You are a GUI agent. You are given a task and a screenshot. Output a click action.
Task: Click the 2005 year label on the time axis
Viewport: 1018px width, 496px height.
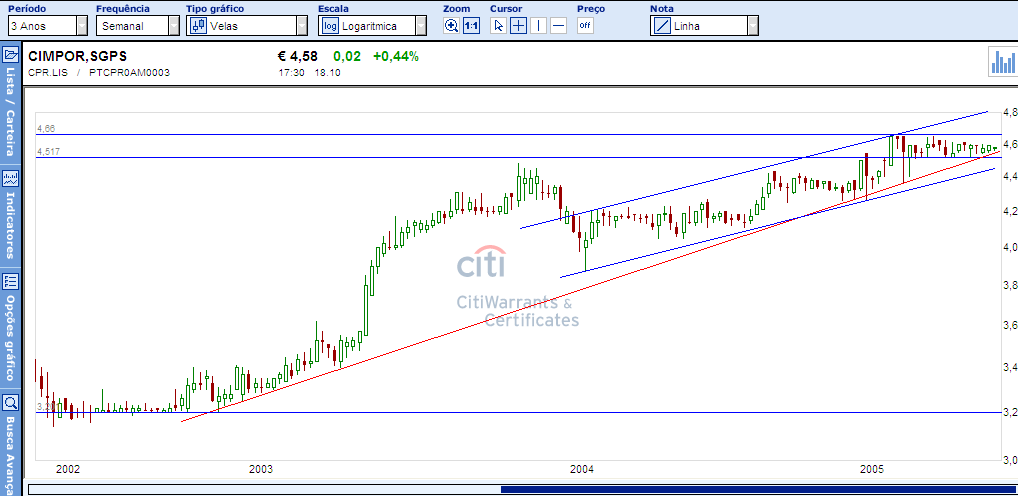tap(872, 469)
